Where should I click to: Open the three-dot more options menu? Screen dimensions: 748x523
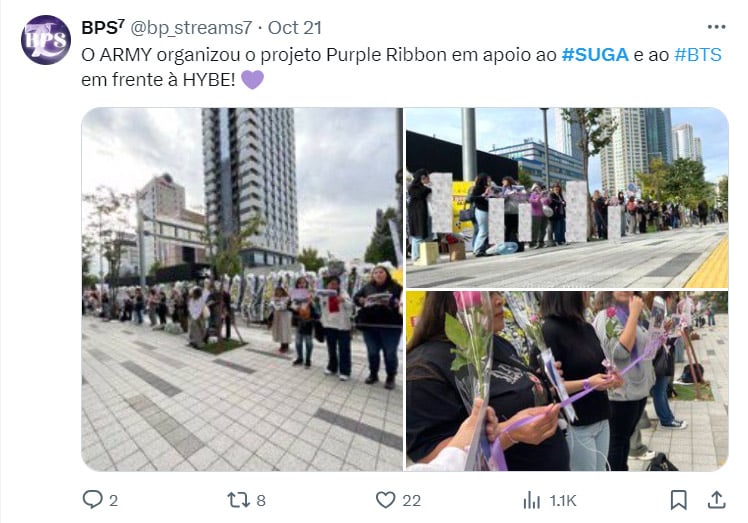pos(716,27)
